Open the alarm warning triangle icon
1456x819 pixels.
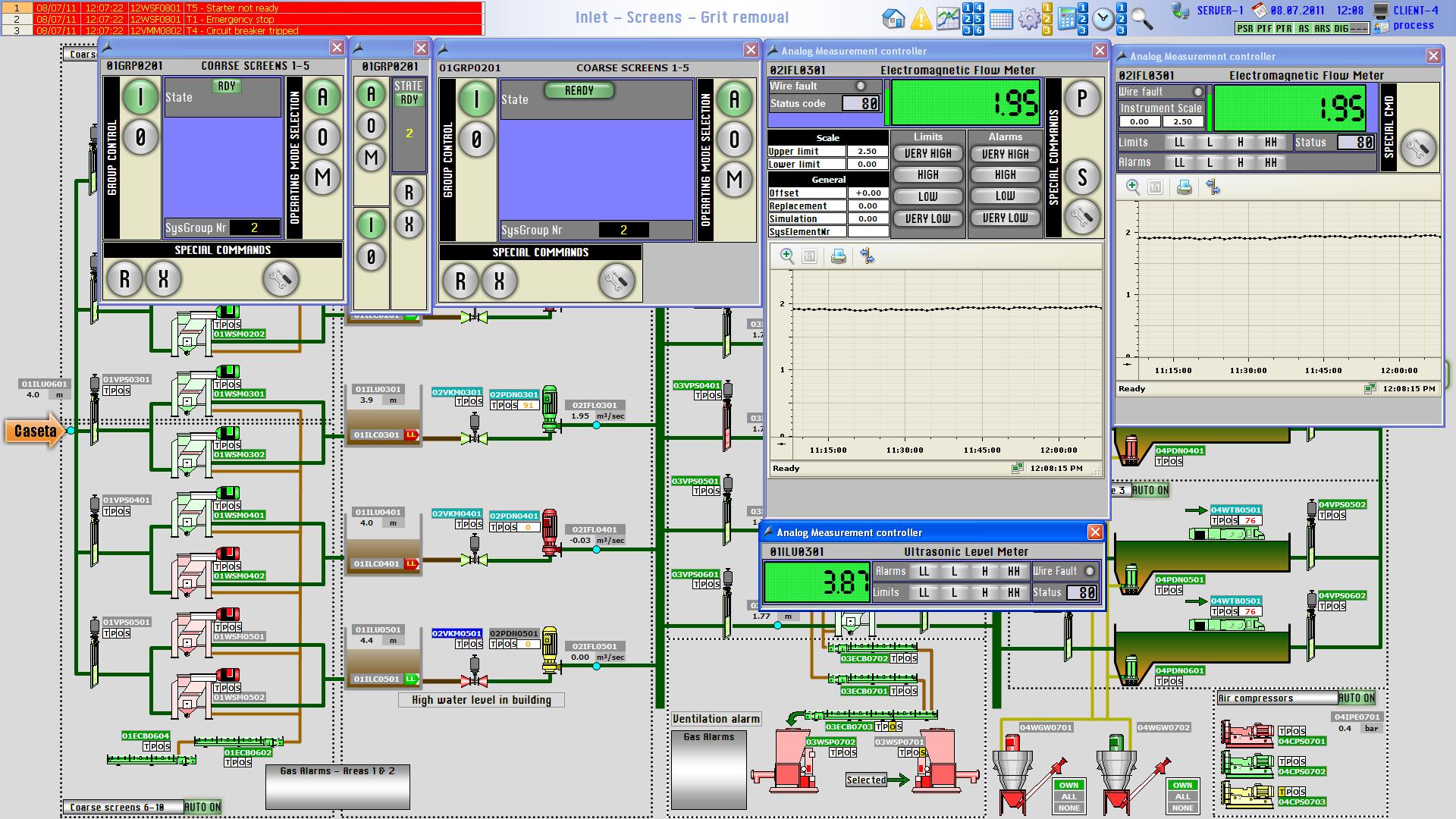point(921,18)
